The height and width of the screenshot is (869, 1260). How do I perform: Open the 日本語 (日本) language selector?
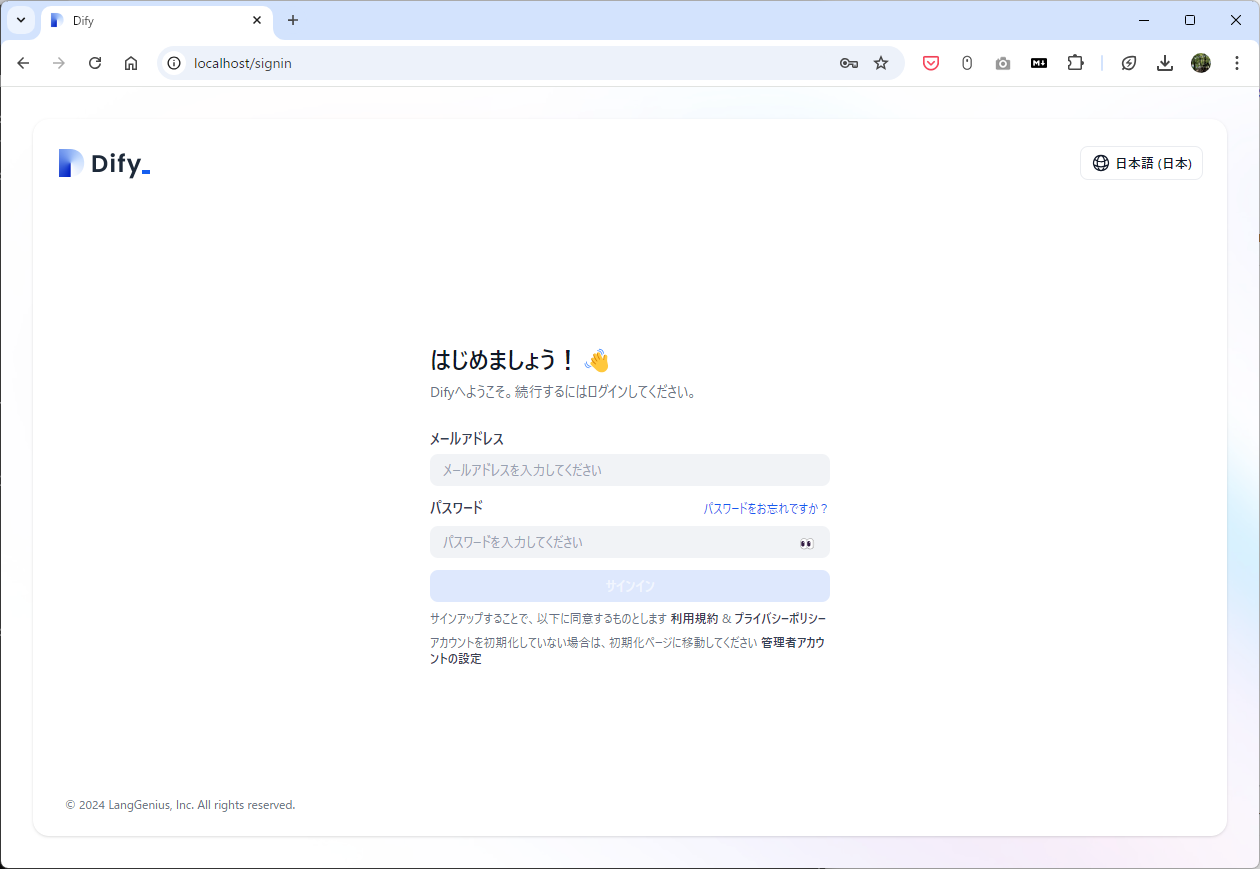tap(1141, 163)
